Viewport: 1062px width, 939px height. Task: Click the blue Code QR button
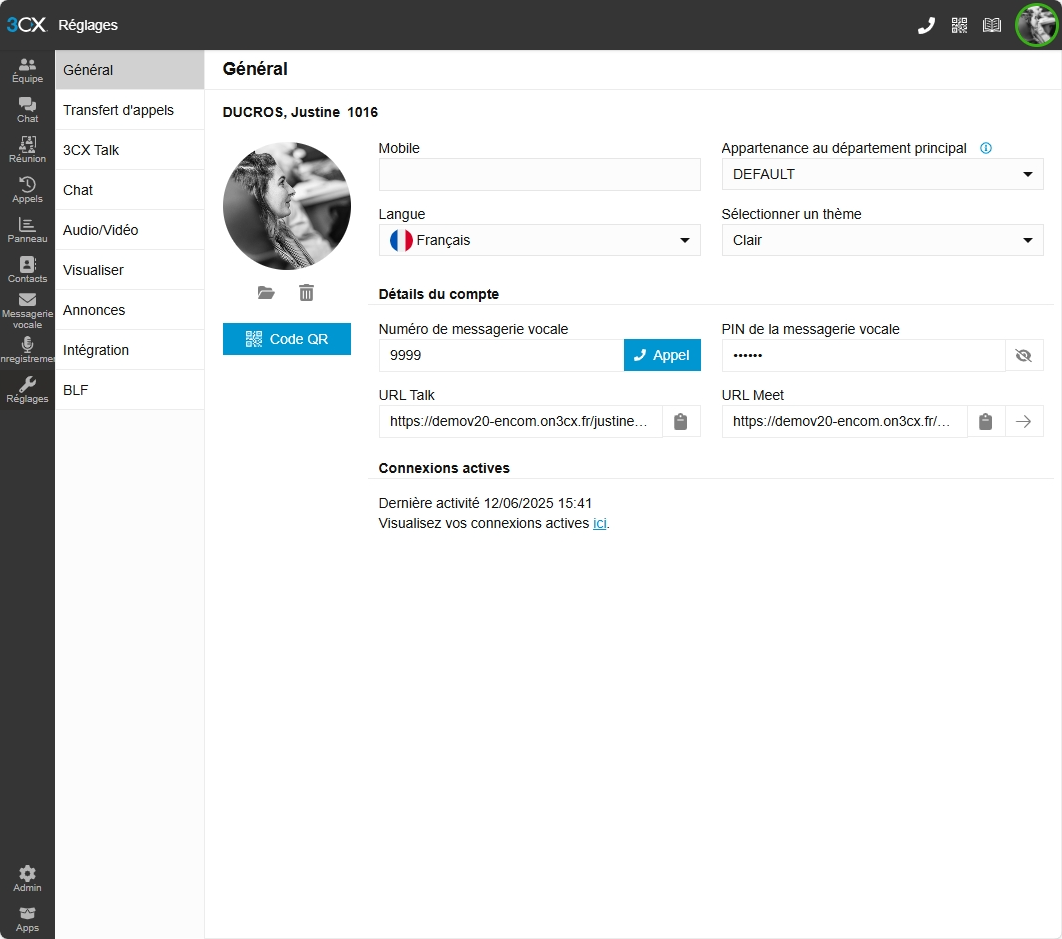(x=286, y=339)
